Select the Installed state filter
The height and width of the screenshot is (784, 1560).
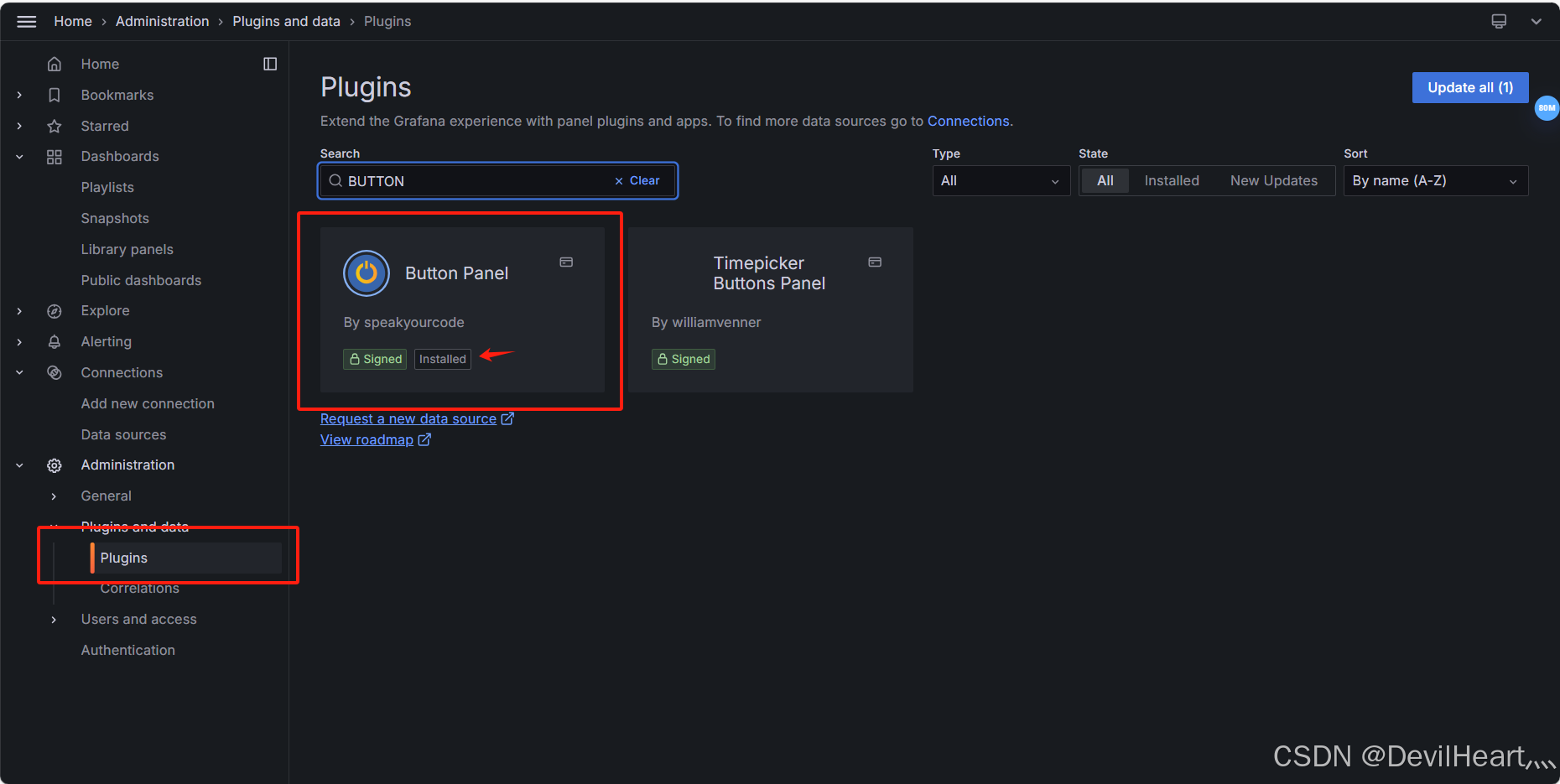pyautogui.click(x=1171, y=180)
